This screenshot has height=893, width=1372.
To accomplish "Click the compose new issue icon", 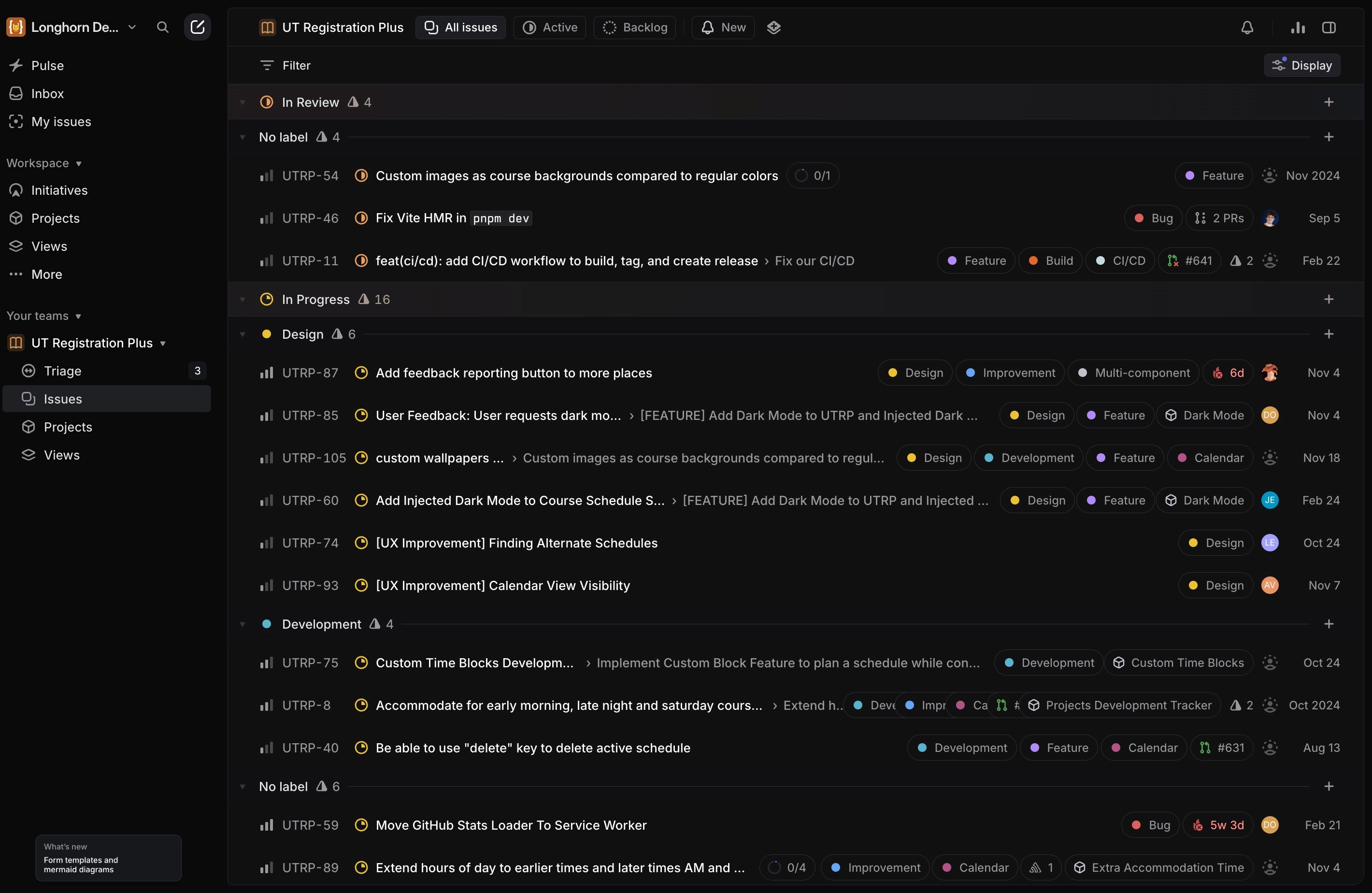I will coord(197,27).
